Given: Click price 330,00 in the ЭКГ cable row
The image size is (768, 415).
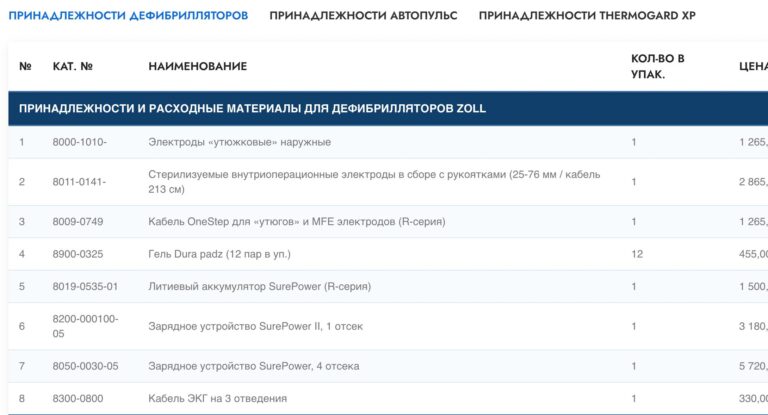Looking at the screenshot, I should (753, 398).
